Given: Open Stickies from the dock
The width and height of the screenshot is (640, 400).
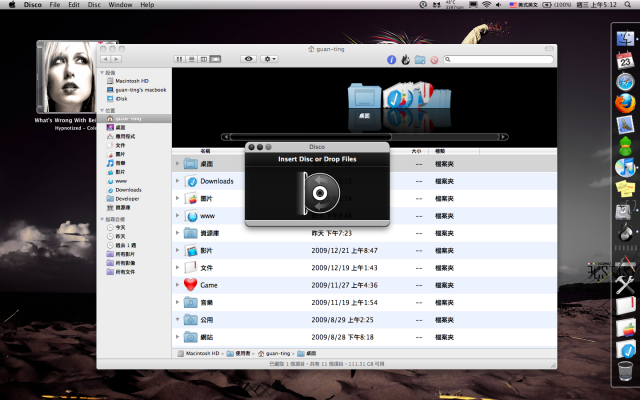Looking at the screenshot, I should point(625,189).
